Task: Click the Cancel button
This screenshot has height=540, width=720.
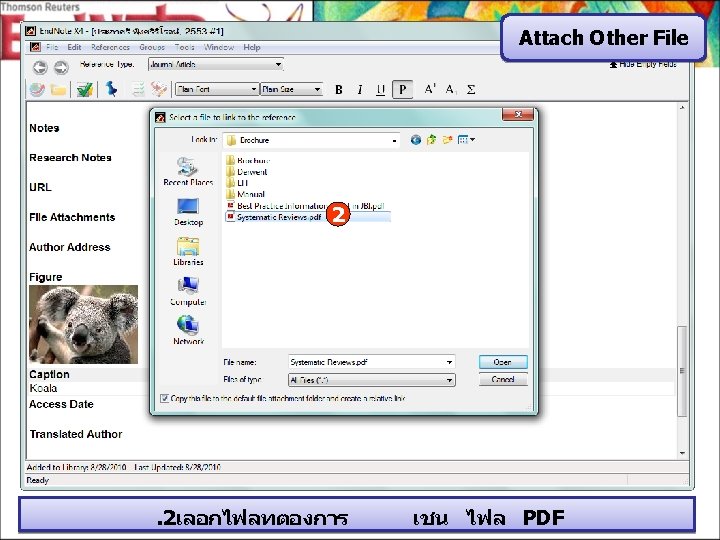Action: point(503,379)
